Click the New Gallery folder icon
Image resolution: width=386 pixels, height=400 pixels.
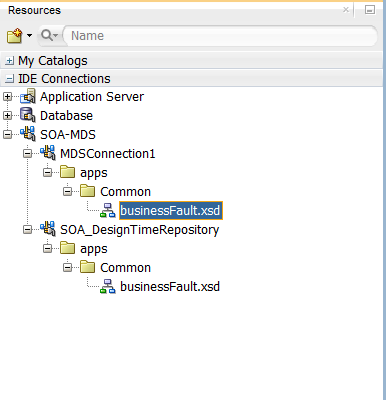(x=14, y=35)
